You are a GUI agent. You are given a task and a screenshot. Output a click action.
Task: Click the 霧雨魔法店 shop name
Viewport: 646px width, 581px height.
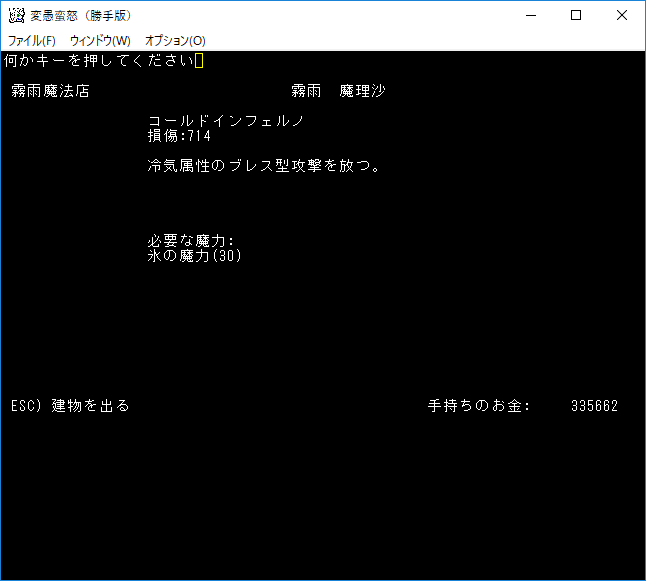tap(50, 91)
